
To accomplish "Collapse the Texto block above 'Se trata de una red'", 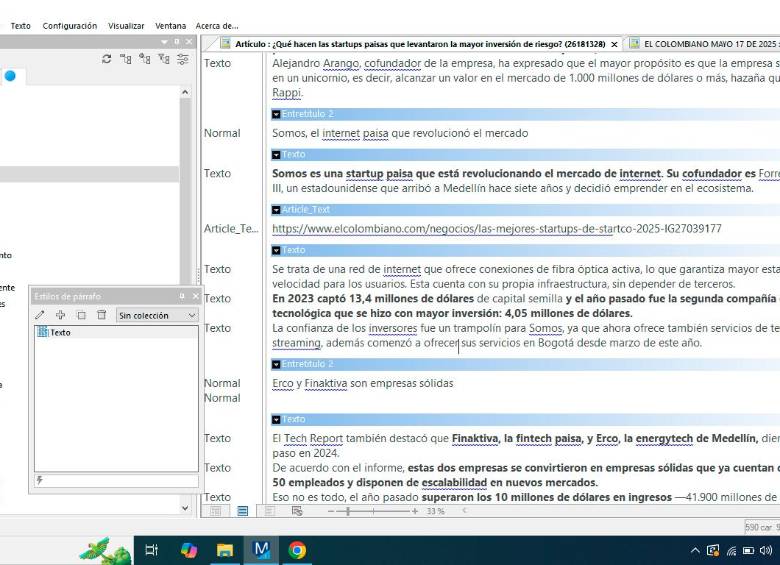I will pyautogui.click(x=276, y=250).
